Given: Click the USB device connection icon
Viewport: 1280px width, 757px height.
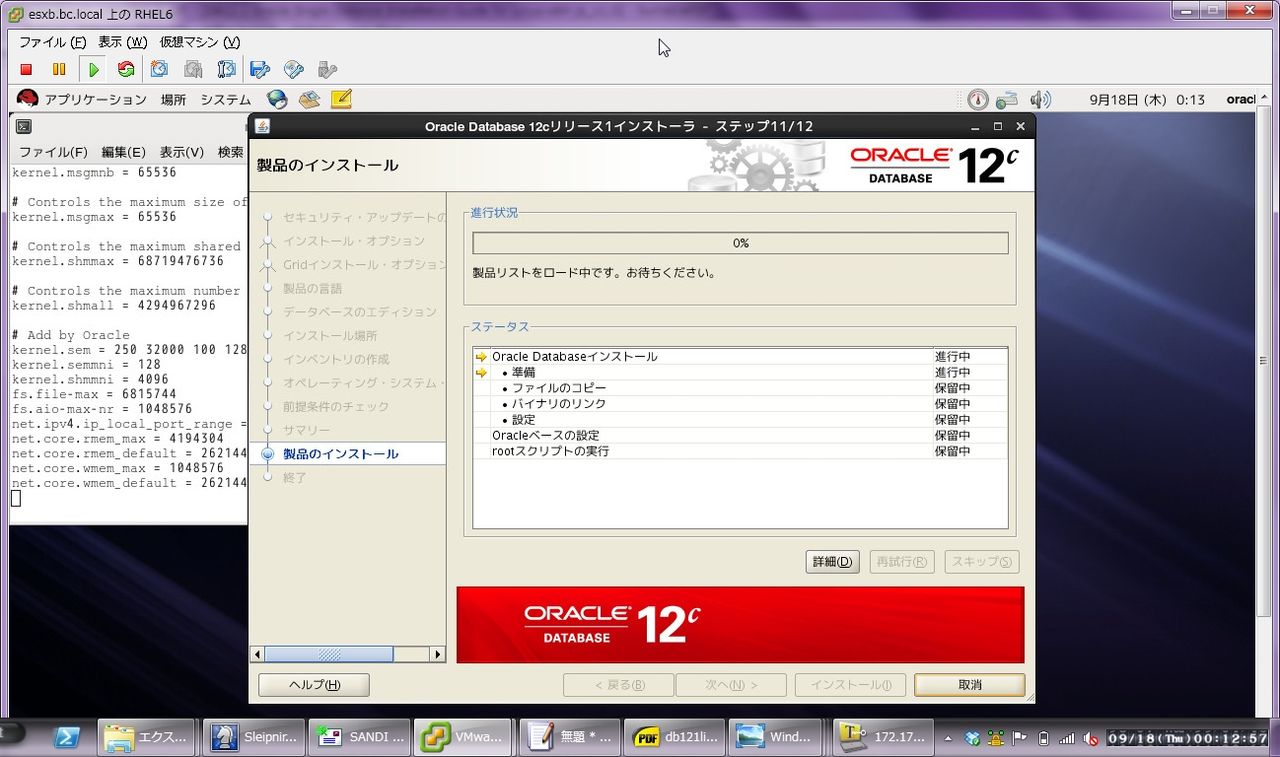Looking at the screenshot, I should pyautogui.click(x=327, y=70).
